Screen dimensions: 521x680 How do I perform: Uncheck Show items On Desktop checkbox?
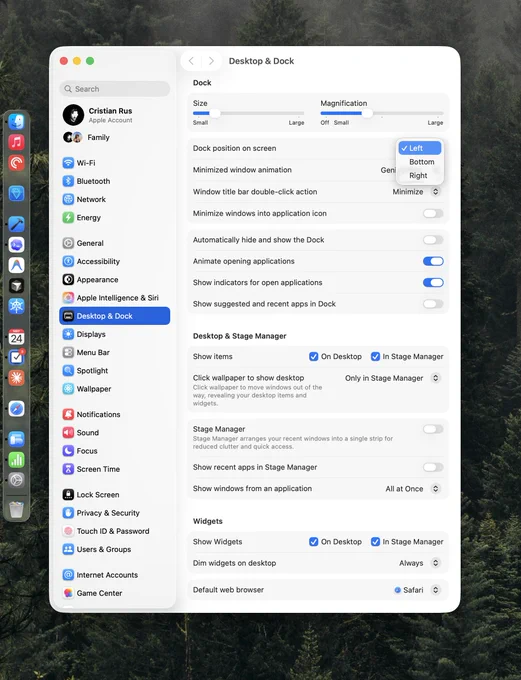coord(314,356)
